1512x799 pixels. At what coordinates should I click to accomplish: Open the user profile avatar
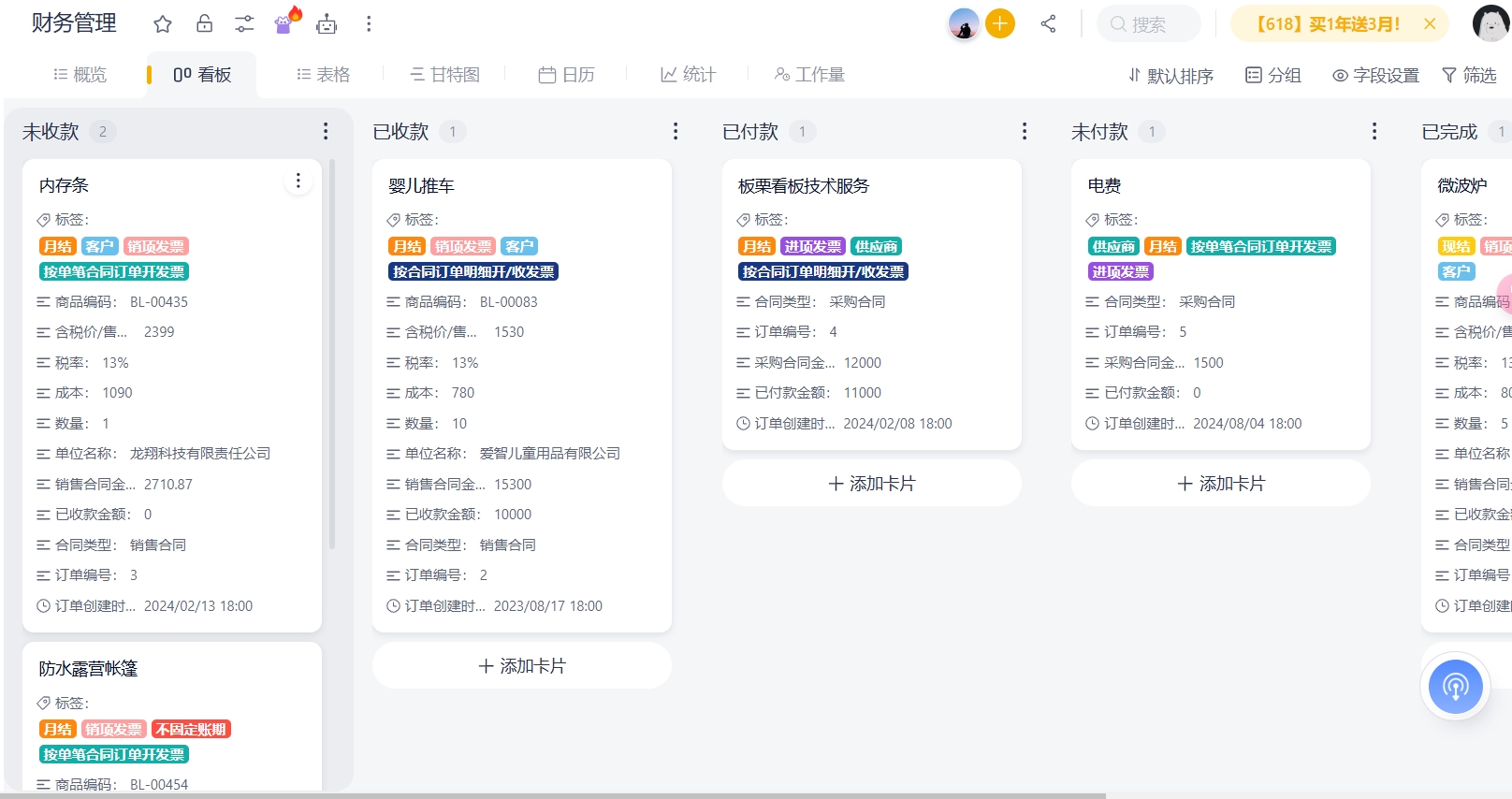1491,23
